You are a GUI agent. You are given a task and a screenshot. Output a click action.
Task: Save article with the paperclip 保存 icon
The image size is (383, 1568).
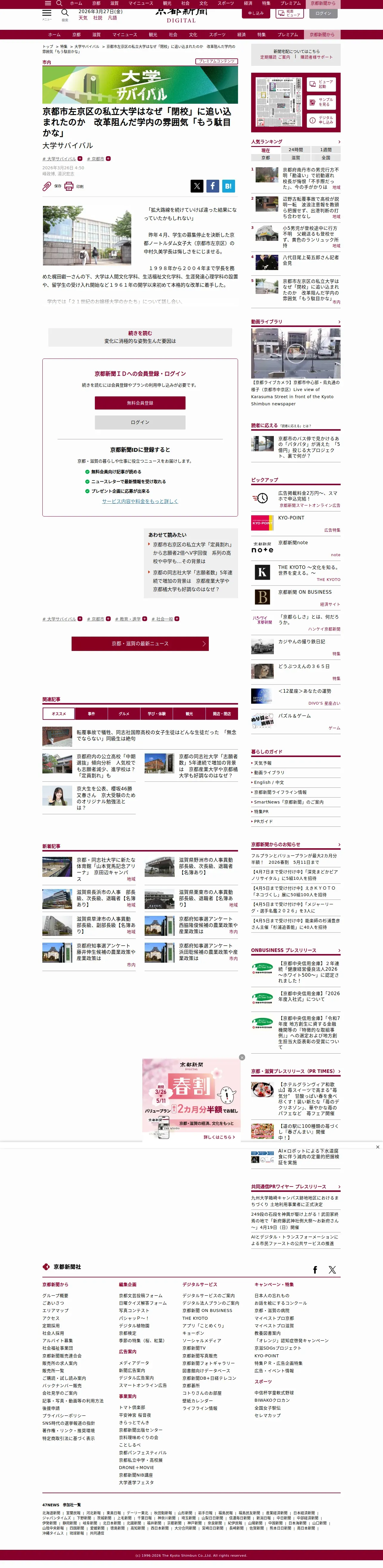coord(47,186)
